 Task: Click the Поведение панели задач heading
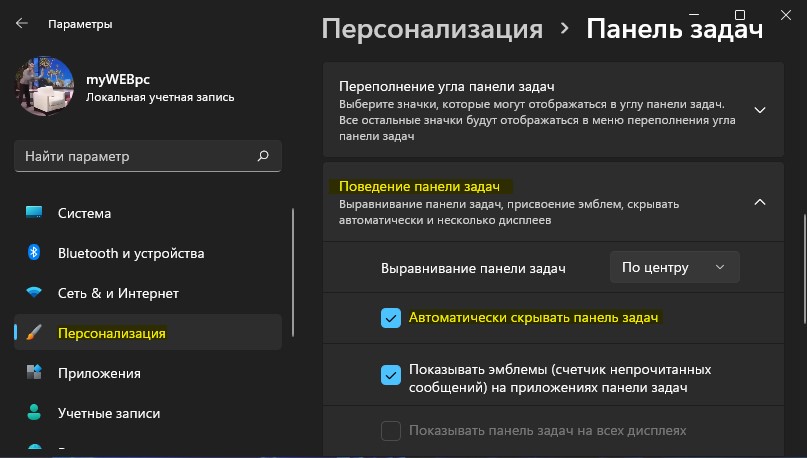pyautogui.click(x=419, y=186)
